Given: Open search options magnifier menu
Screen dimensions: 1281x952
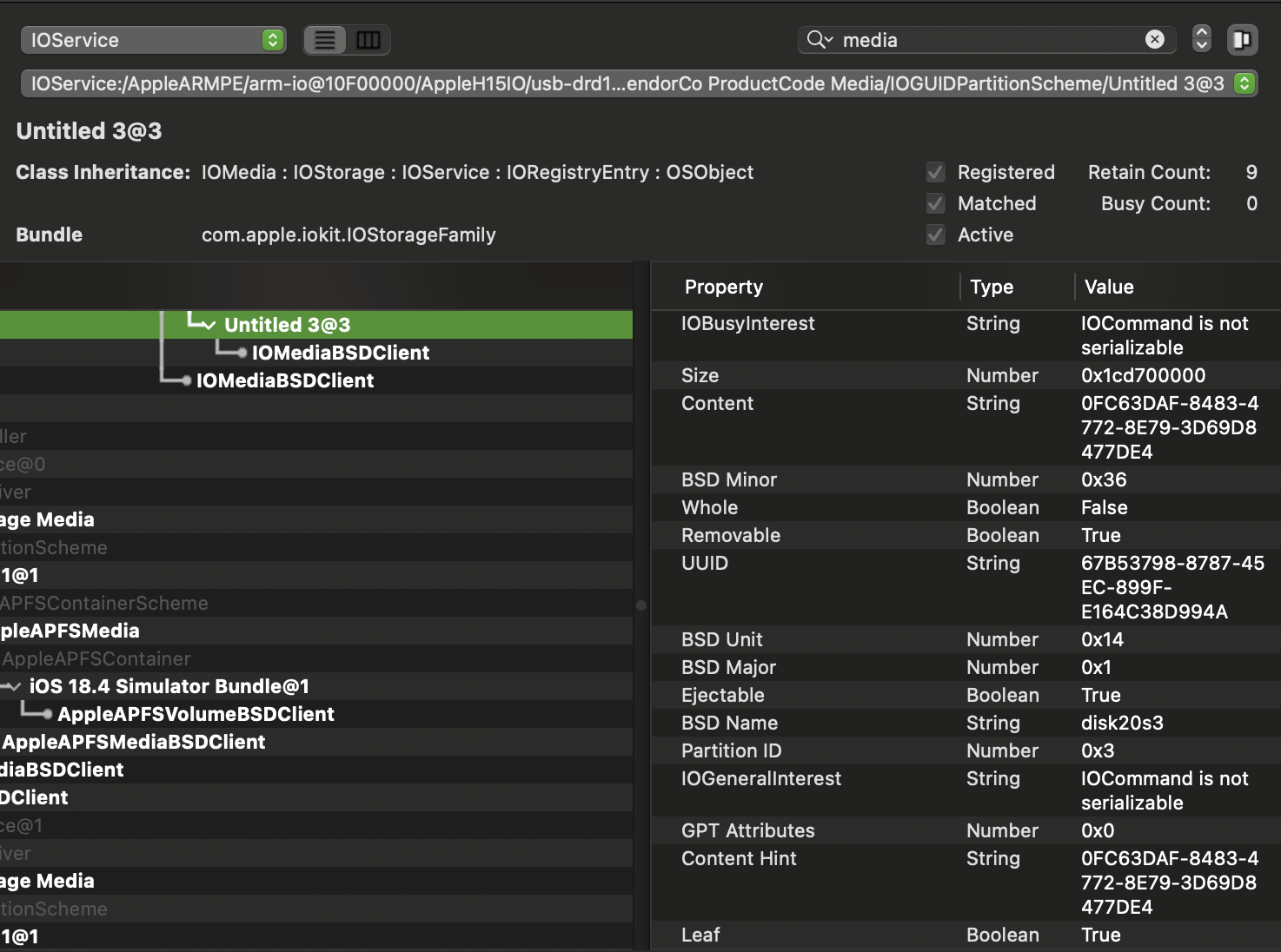Looking at the screenshot, I should [819, 40].
